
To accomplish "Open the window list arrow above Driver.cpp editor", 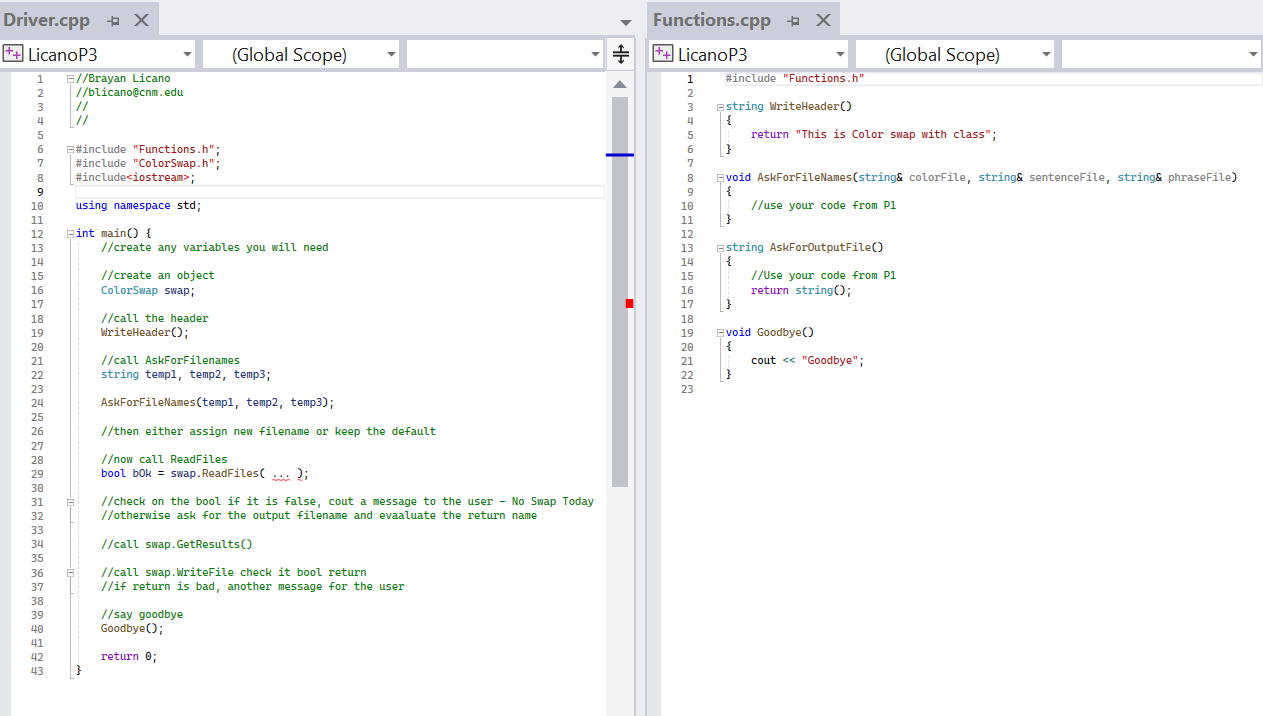I will [x=625, y=21].
